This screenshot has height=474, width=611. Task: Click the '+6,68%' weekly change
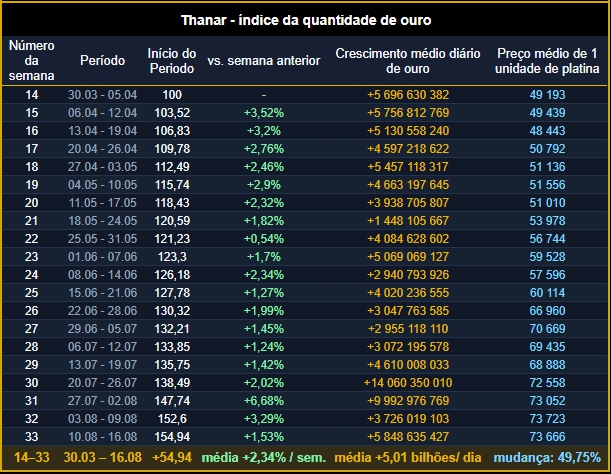(x=264, y=401)
